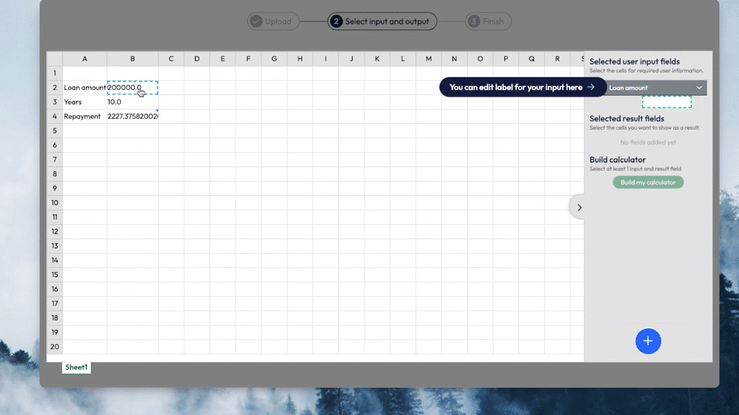Select the dashed cell placeholder box
Viewport: 739px width, 415px height.
(666, 102)
